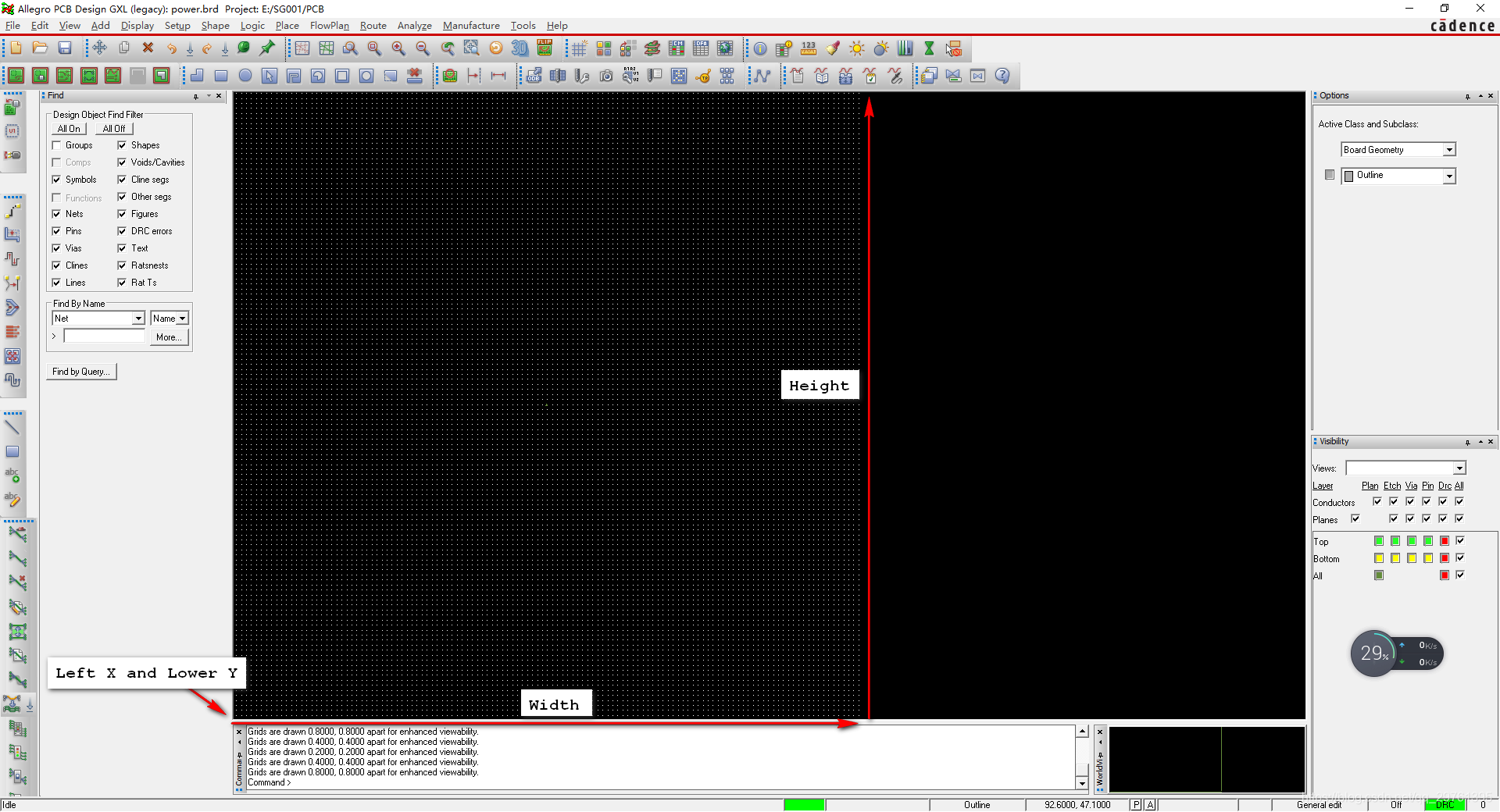
Task: Click the Top layer red DRC color swatch
Action: (1444, 541)
